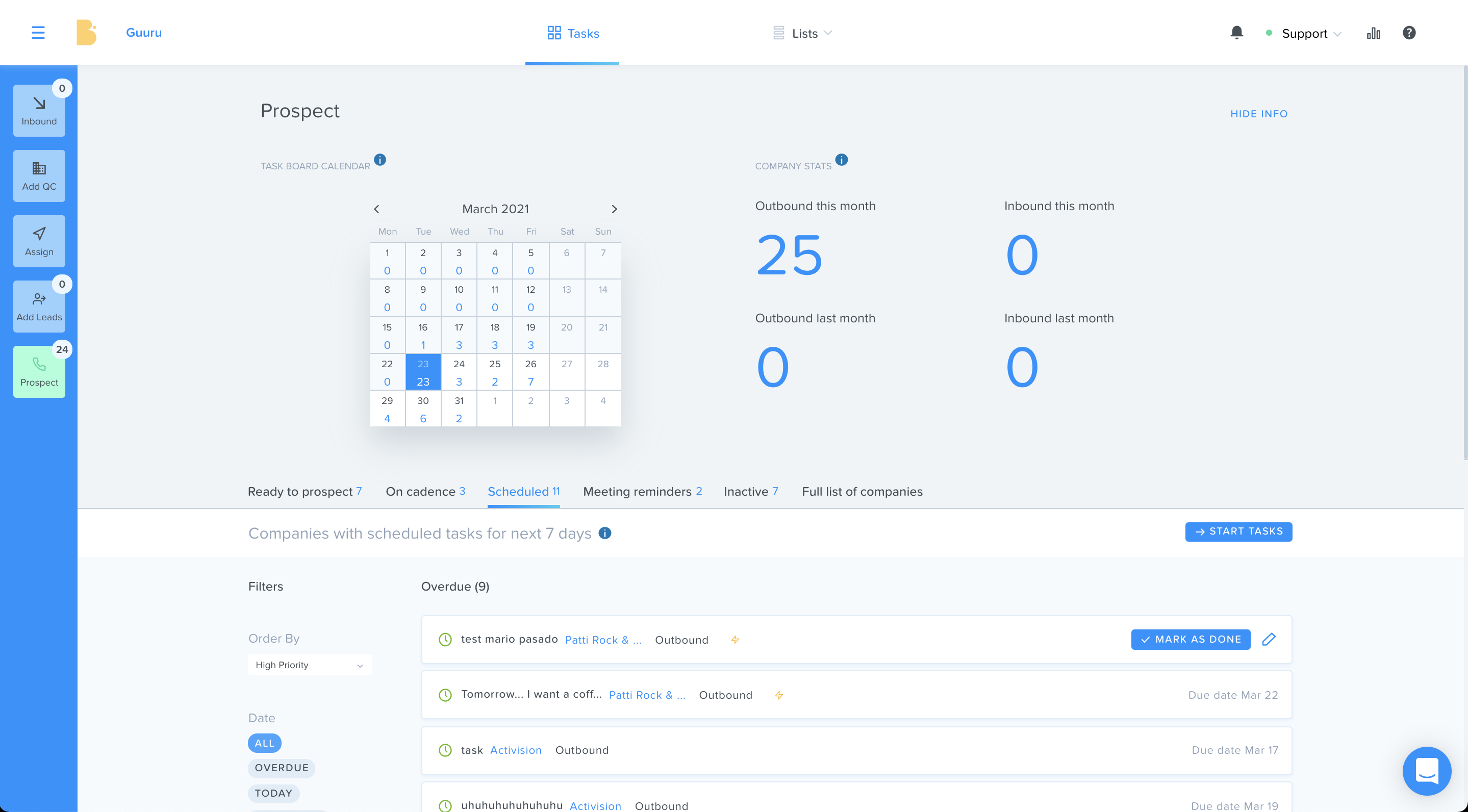
Task: Show Task Board Calendar info tooltip
Action: pyautogui.click(x=380, y=160)
